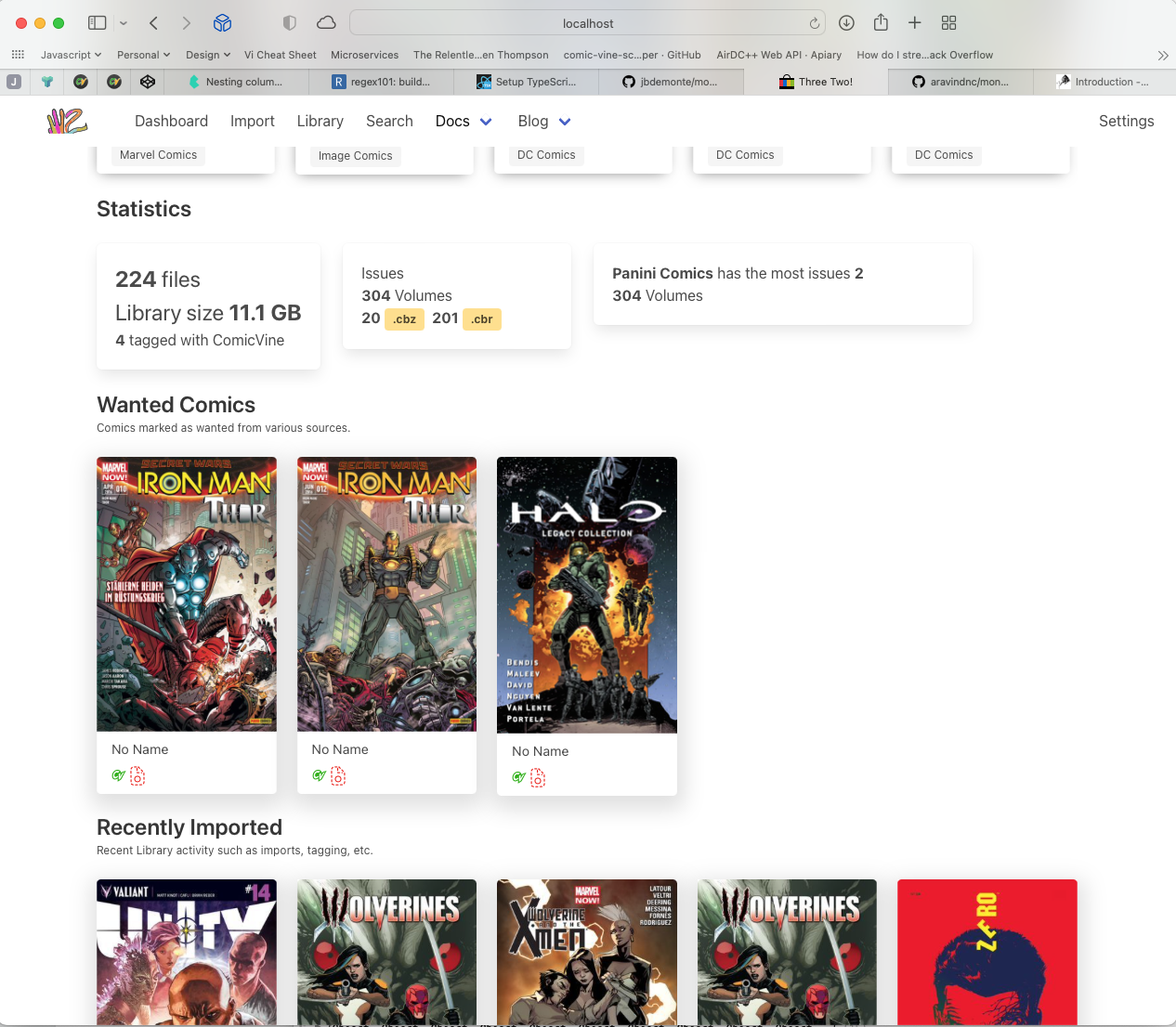This screenshot has height=1027, width=1176.
Task: Select the regex101 browser tab
Action: point(382,82)
